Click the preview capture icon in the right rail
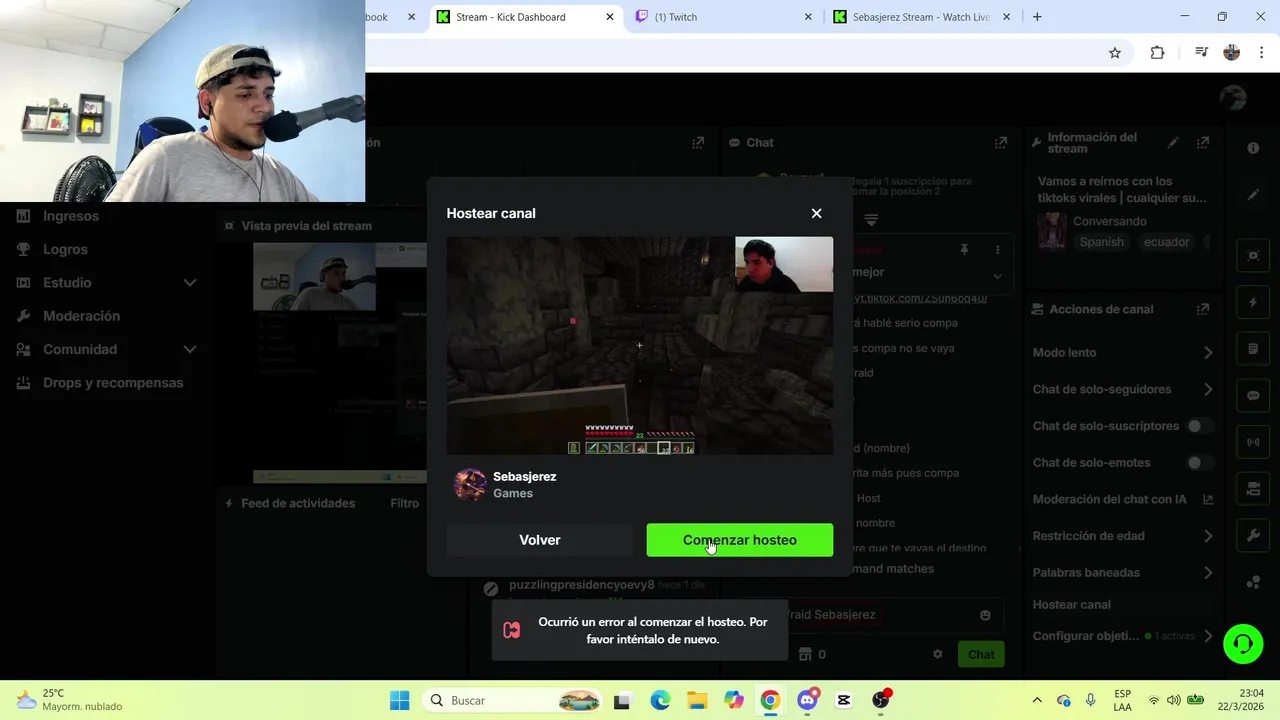 (x=1253, y=255)
